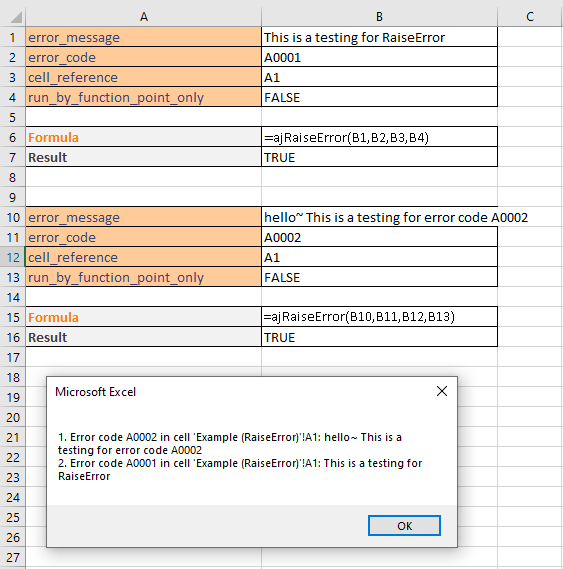Screen dimensions: 563x569
Task: Click cell with formula =ajRaiseError(B1,B2,B3,B4)
Action: (x=379, y=137)
